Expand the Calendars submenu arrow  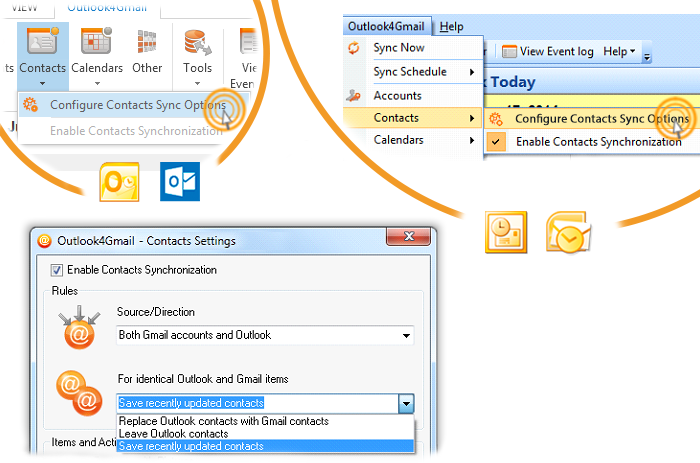tap(472, 140)
